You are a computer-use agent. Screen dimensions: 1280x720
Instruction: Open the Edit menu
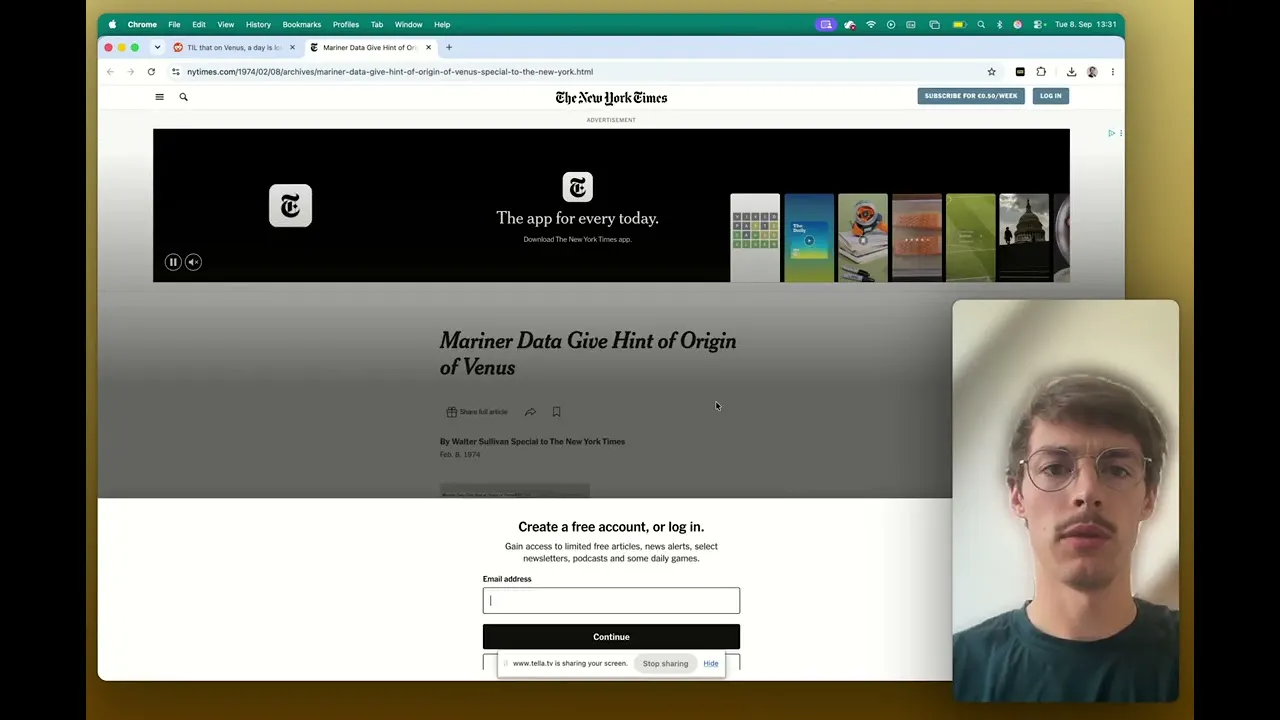point(199,24)
